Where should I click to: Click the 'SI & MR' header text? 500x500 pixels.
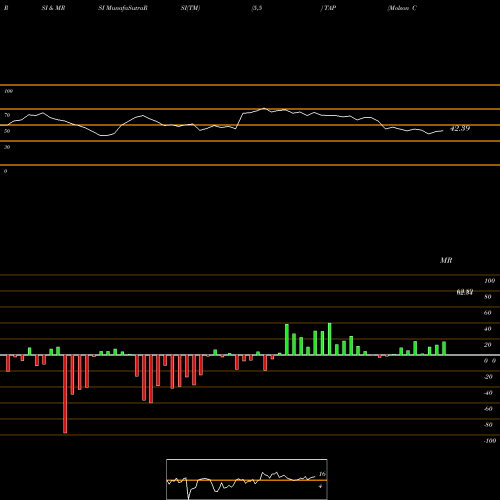(53, 8)
